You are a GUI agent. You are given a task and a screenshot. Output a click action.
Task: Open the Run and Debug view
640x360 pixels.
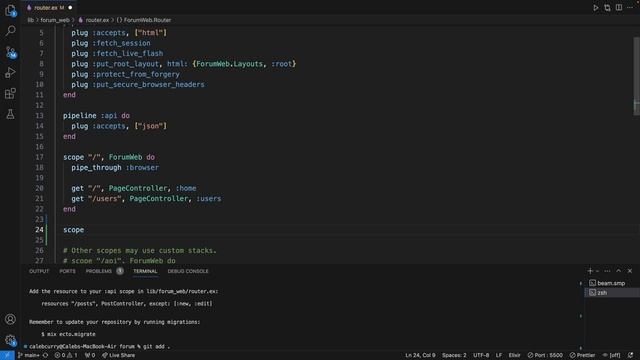coord(10,73)
